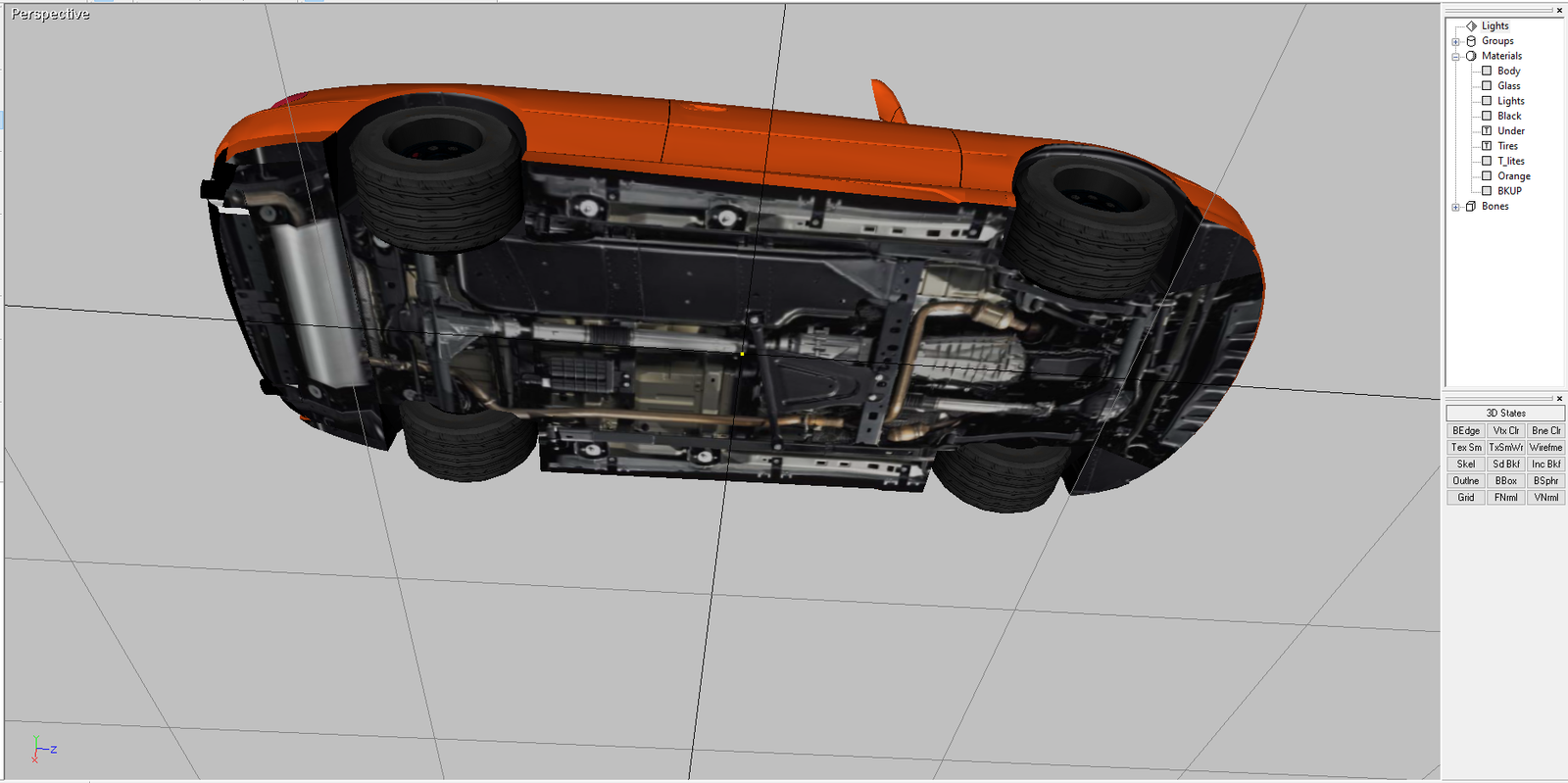This screenshot has width=1568, height=783.
Task: Click the Perspective viewport label
Action: (x=50, y=14)
